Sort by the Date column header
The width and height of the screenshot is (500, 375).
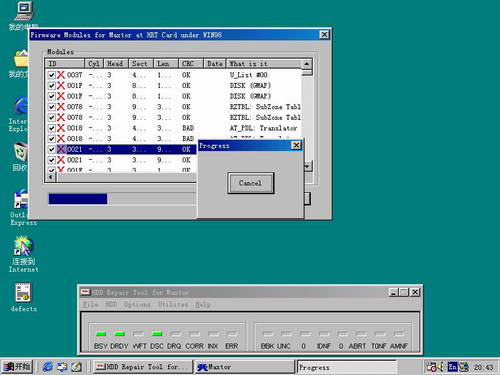(x=215, y=64)
